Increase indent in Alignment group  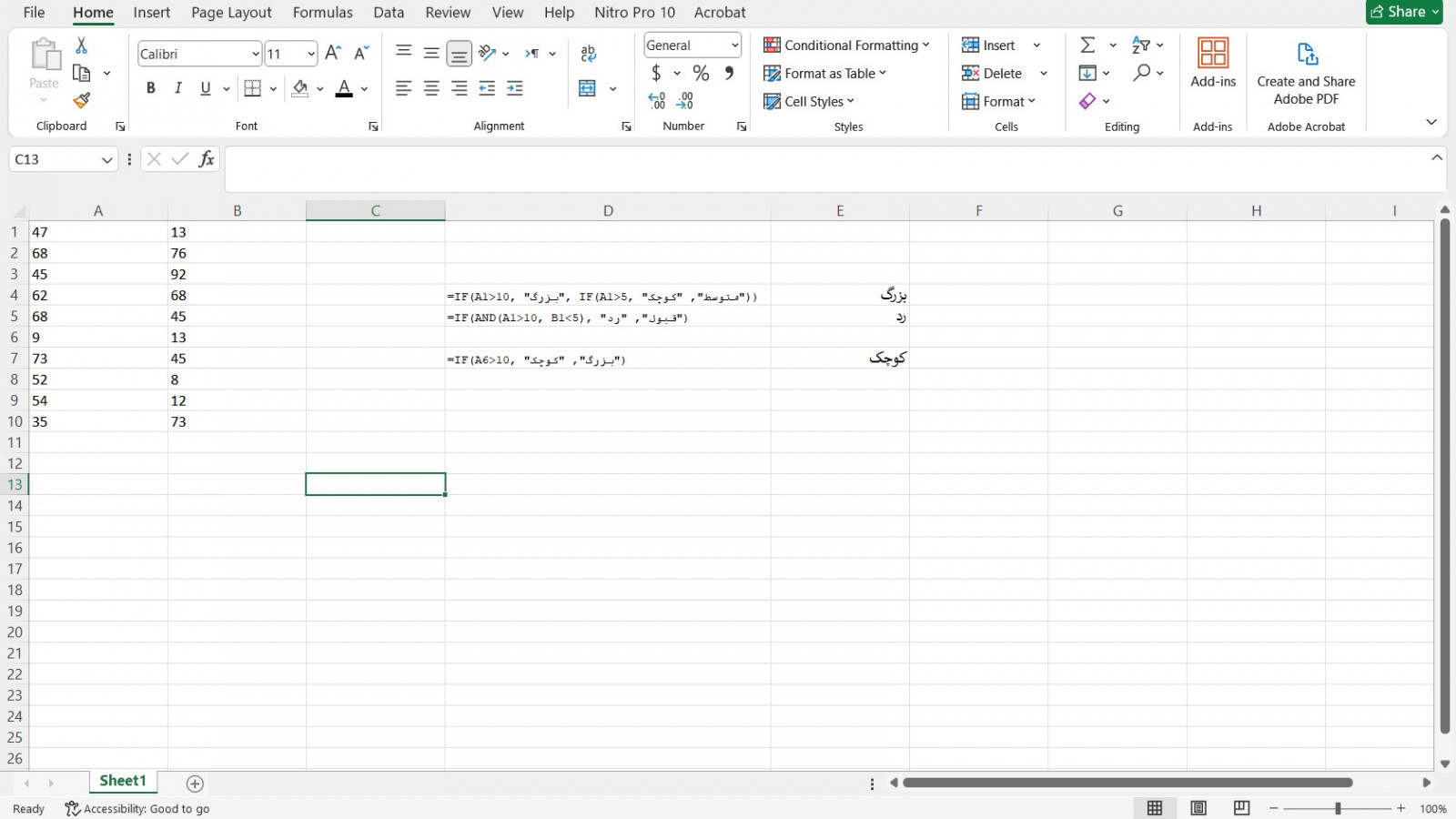(x=515, y=88)
